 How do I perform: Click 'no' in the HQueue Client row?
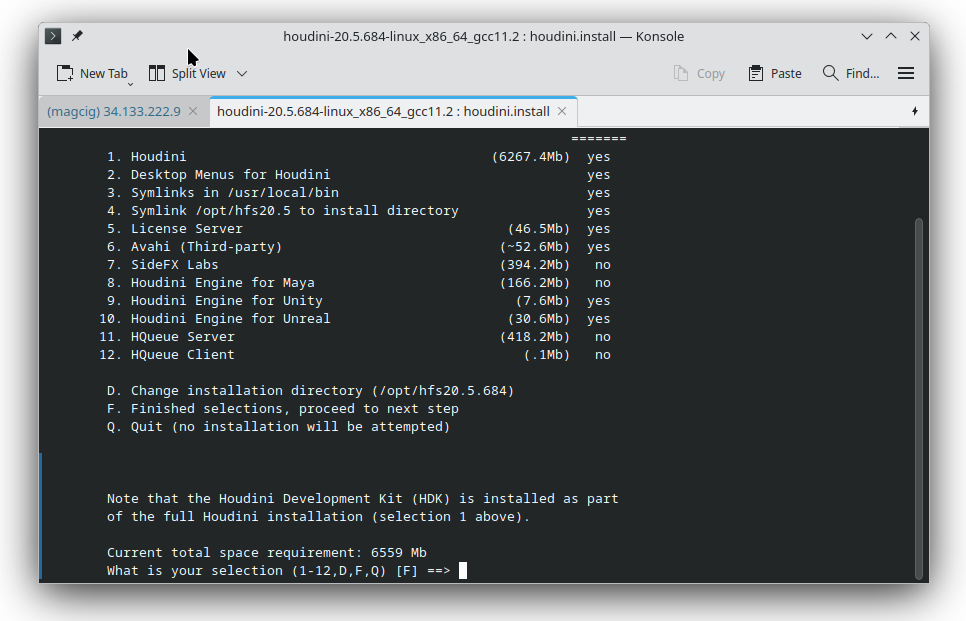(603, 355)
